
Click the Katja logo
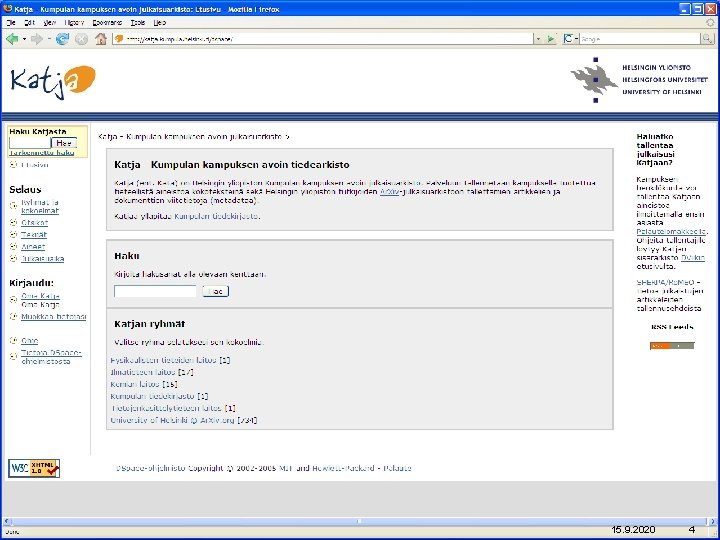[x=53, y=82]
